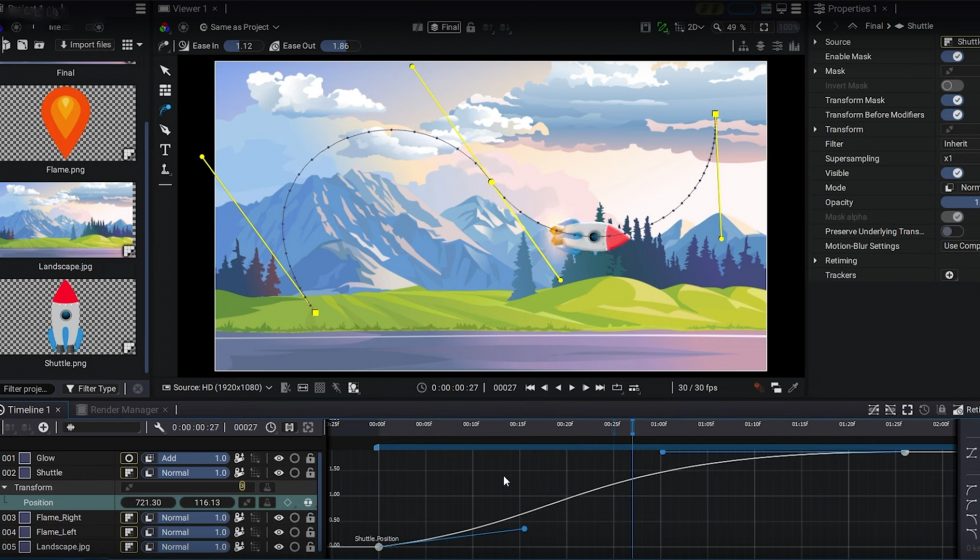Expand the Source property

(815, 42)
